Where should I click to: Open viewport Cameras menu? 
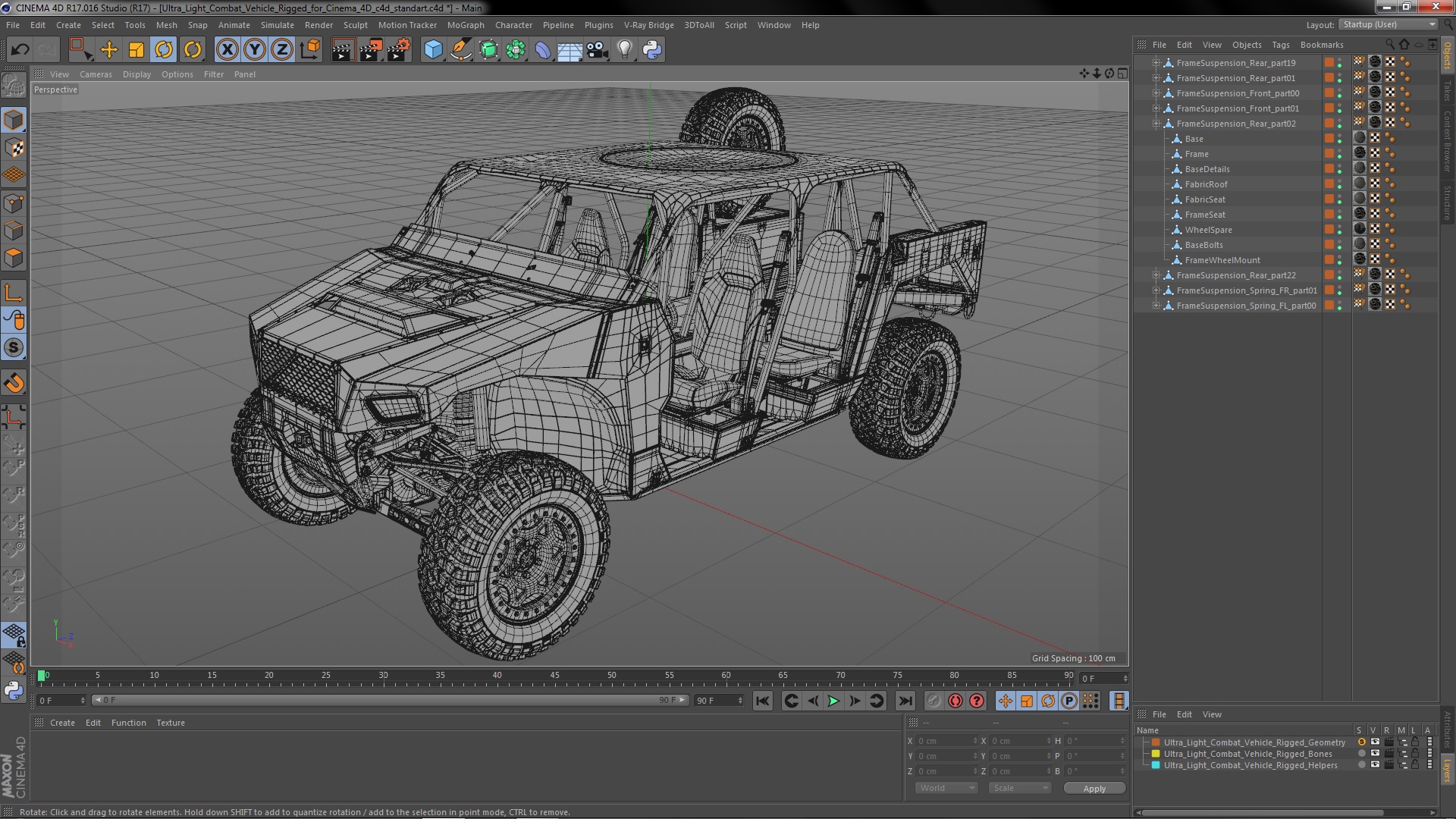pyautogui.click(x=96, y=74)
